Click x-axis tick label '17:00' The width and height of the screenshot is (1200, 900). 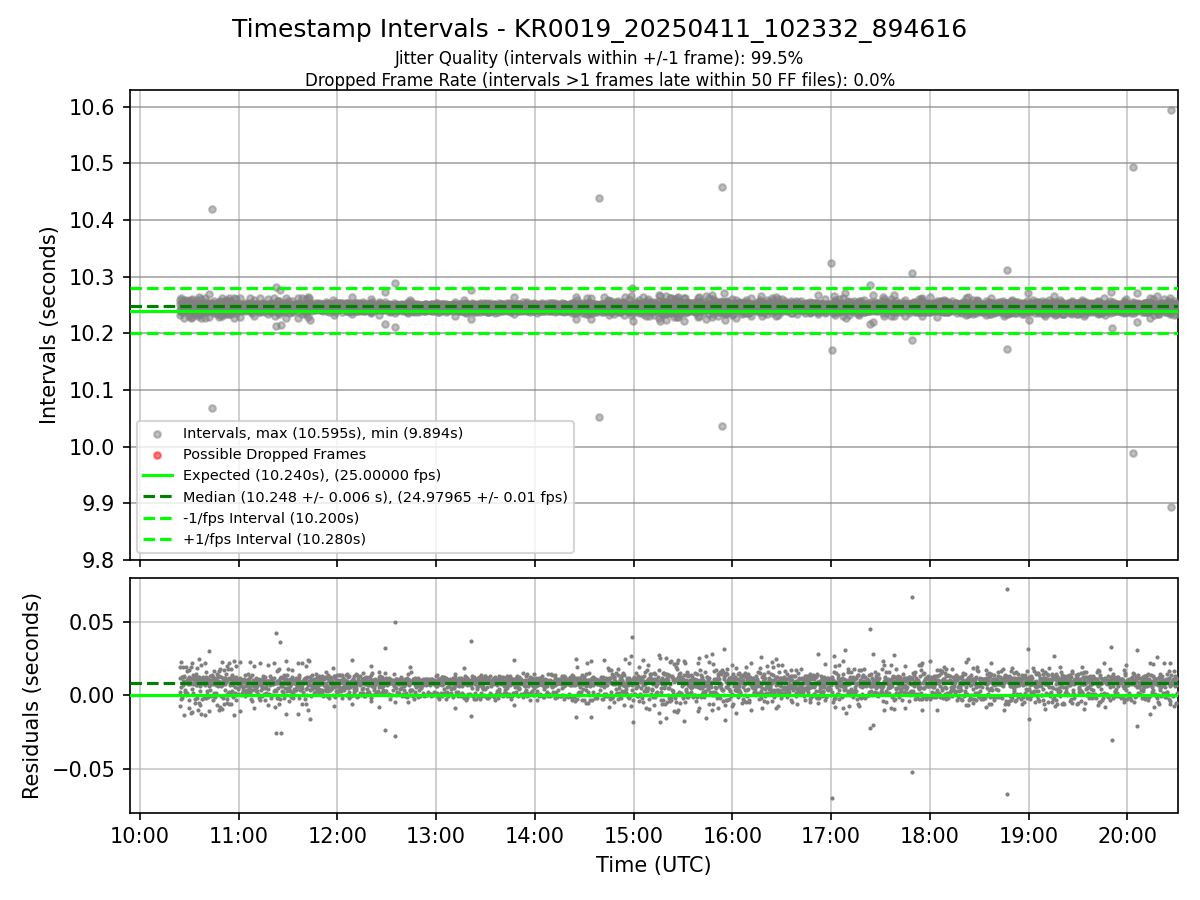pos(831,833)
